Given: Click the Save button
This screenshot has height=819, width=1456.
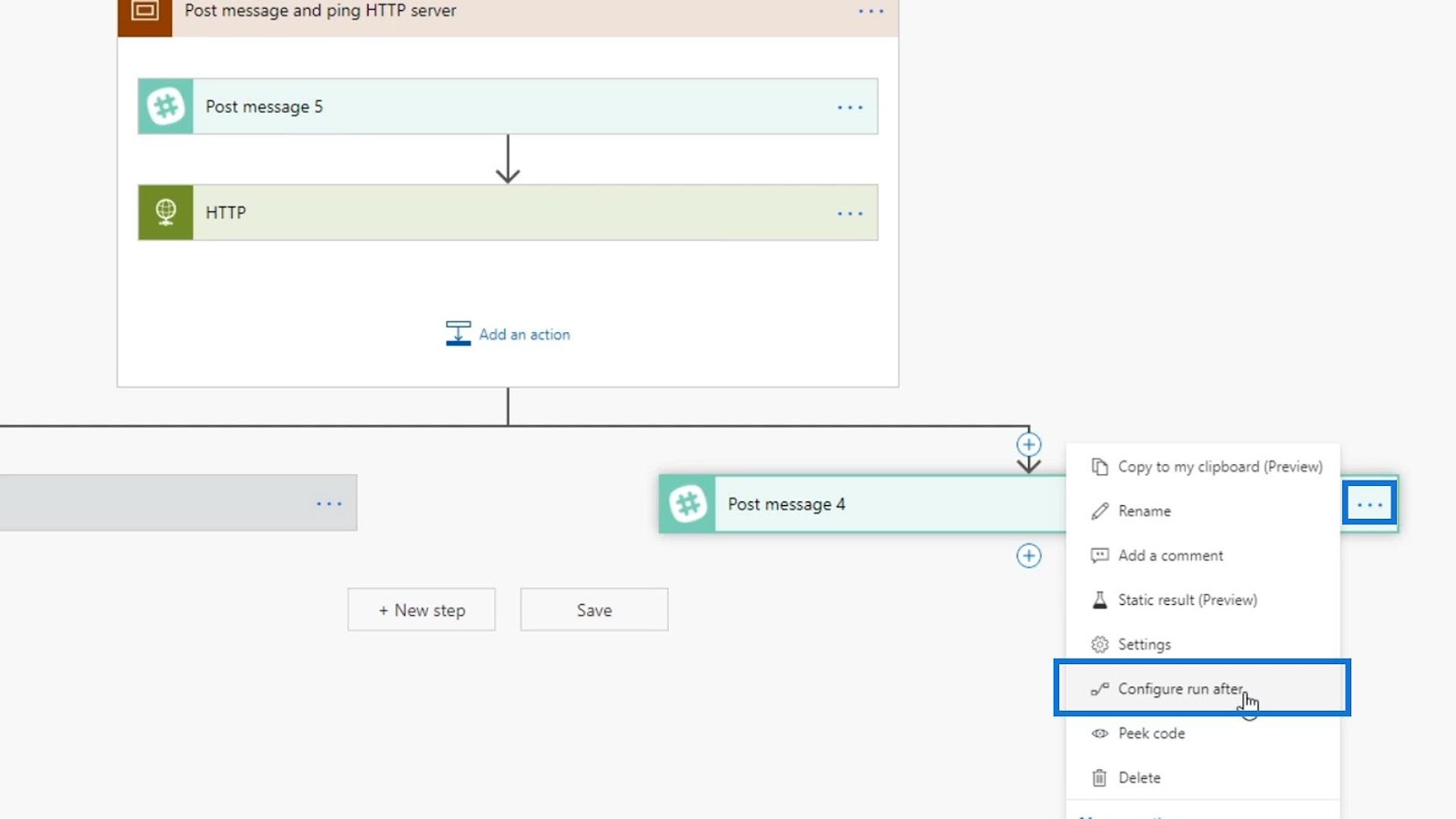Looking at the screenshot, I should click(594, 610).
